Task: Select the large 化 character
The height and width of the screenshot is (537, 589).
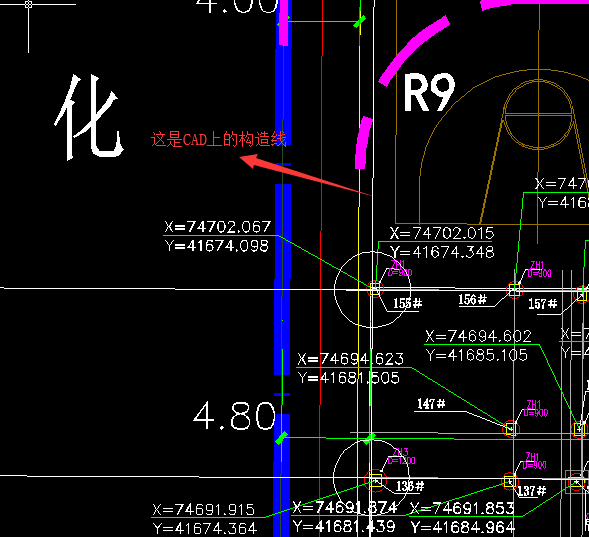Action: tap(89, 117)
